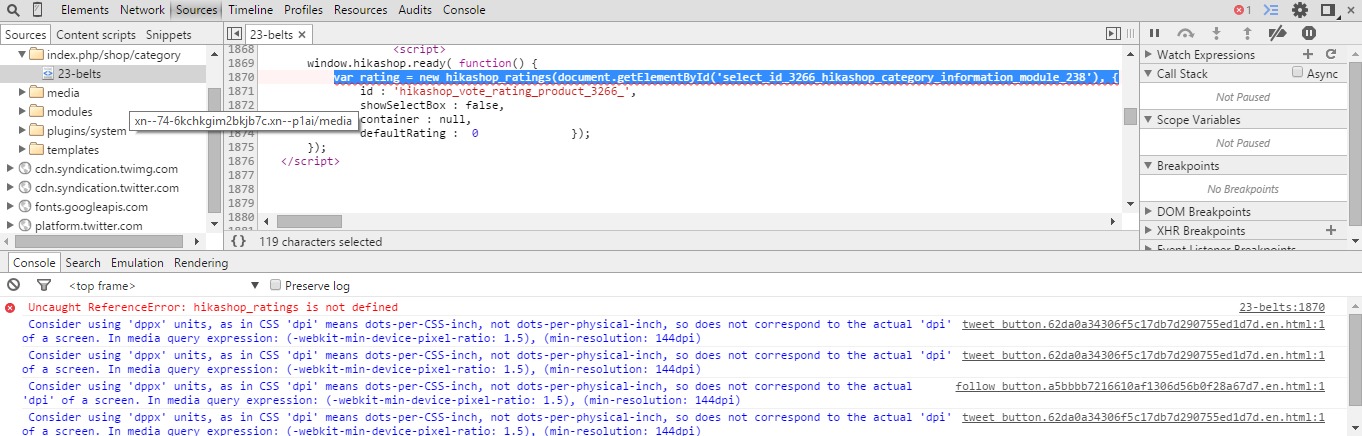Expand cdn.syndication.twimg.com domain
The width and height of the screenshot is (1362, 436).
pyautogui.click(x=11, y=169)
